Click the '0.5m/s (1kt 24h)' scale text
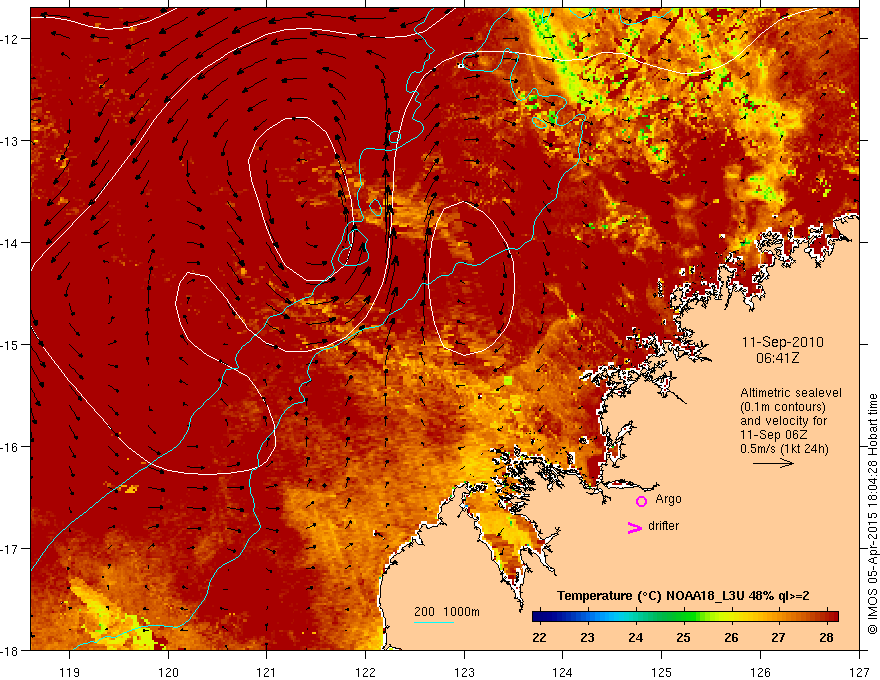 click(784, 449)
